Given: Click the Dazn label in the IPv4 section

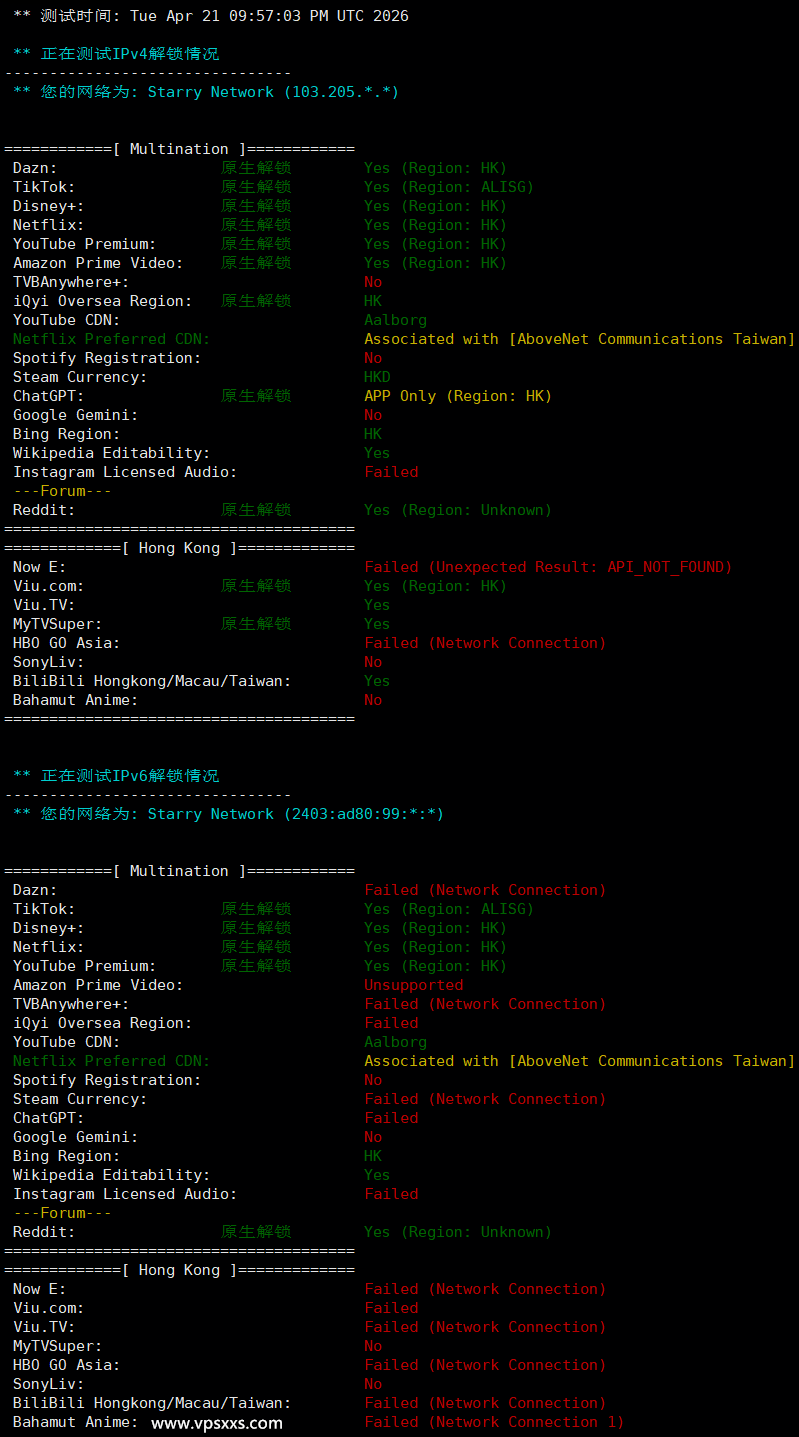Looking at the screenshot, I should coord(35,168).
